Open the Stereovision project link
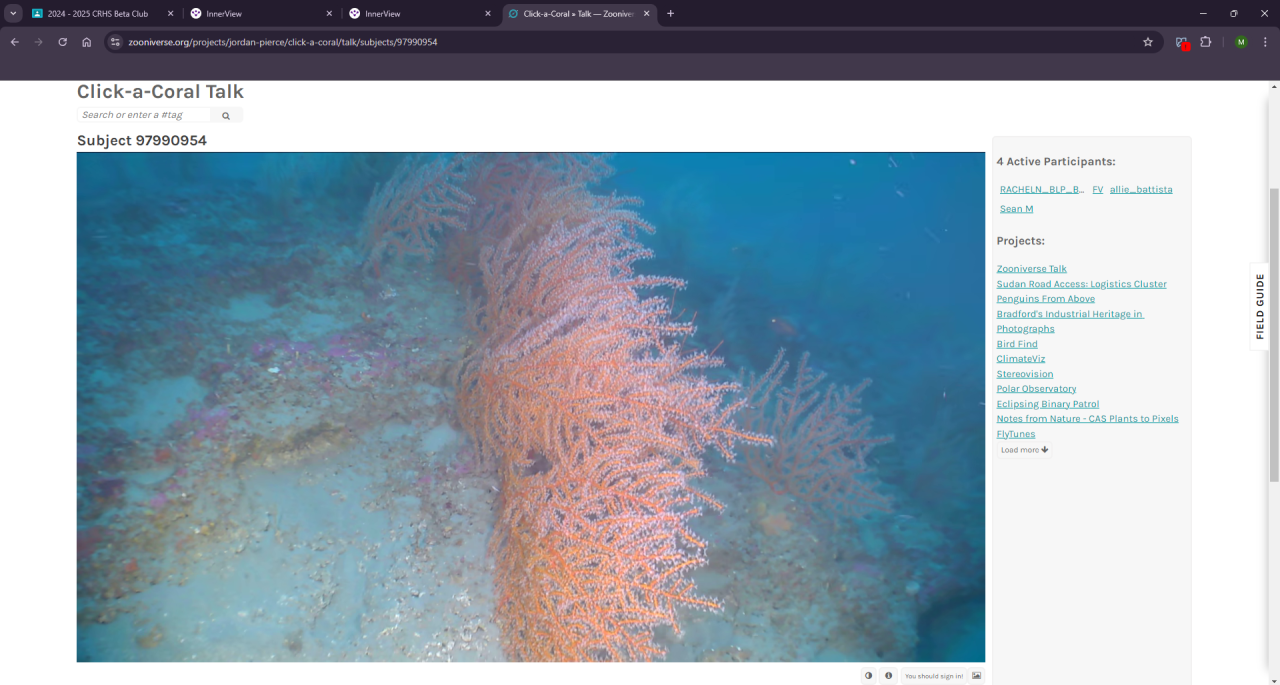The width and height of the screenshot is (1280, 685). (x=1025, y=374)
